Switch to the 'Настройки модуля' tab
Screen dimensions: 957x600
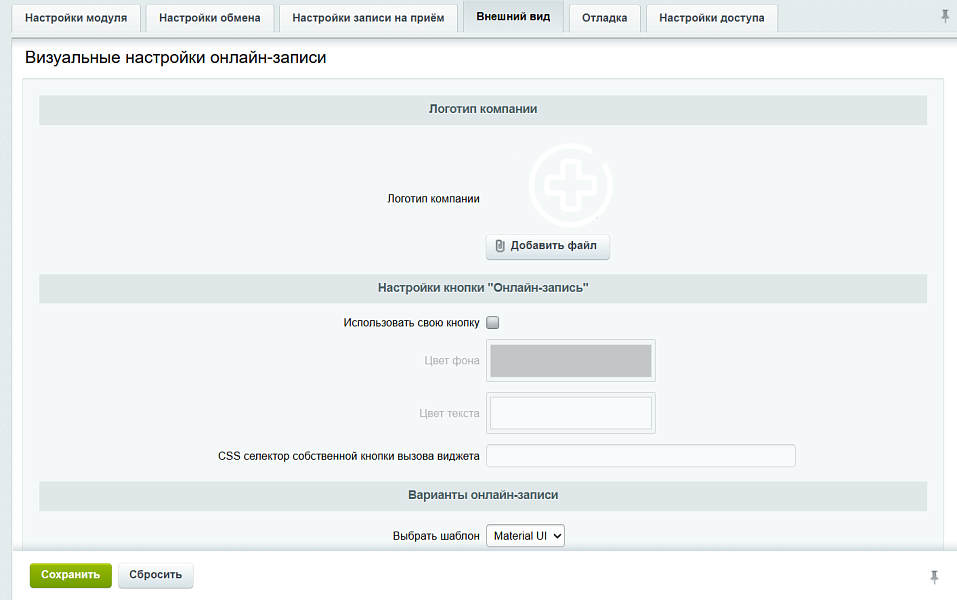click(x=76, y=18)
